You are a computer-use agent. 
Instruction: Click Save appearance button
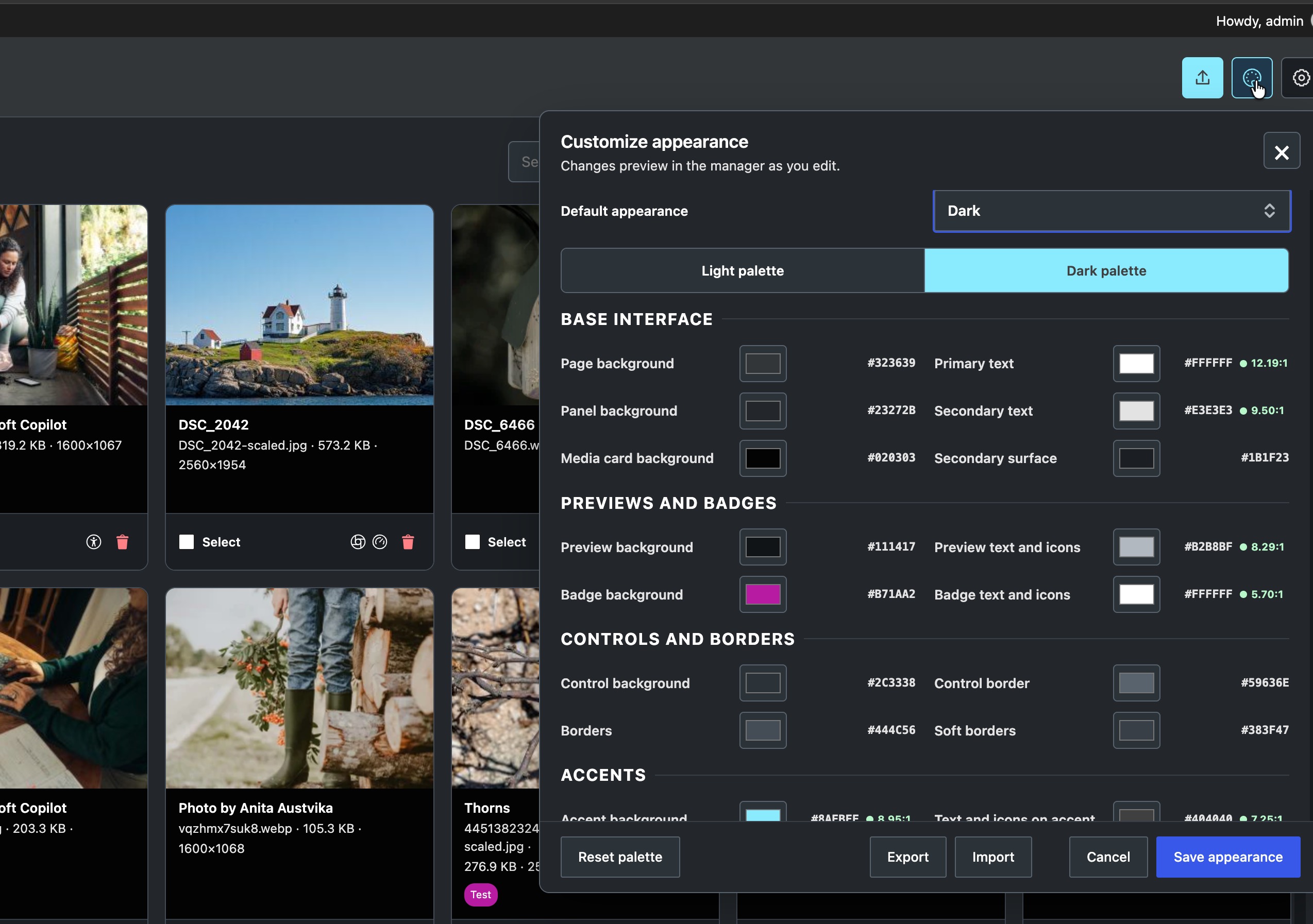tap(1228, 857)
